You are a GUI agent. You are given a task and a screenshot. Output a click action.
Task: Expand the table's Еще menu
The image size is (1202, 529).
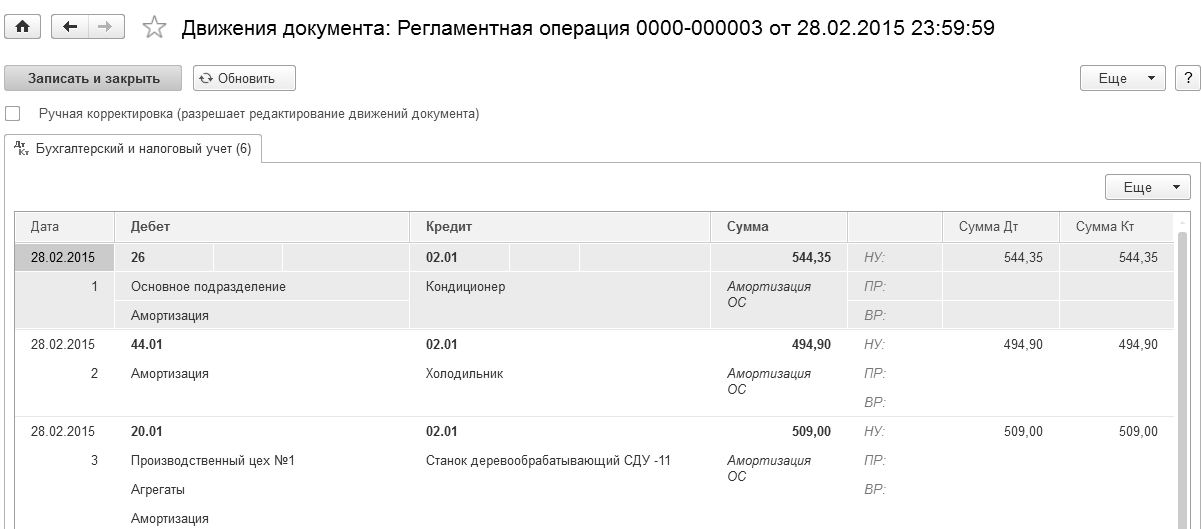point(1147,187)
